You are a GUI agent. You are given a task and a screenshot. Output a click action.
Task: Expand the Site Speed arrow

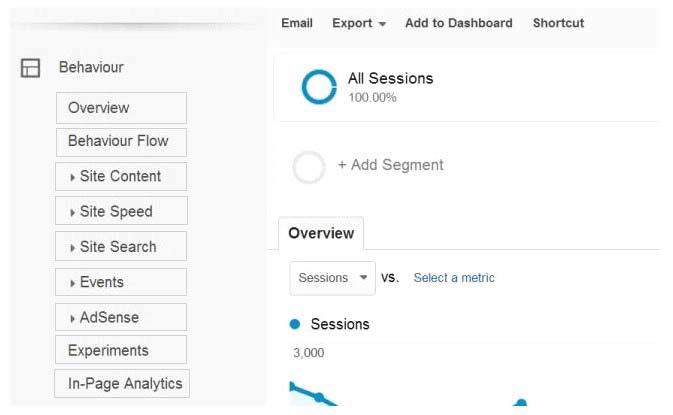[72, 212]
